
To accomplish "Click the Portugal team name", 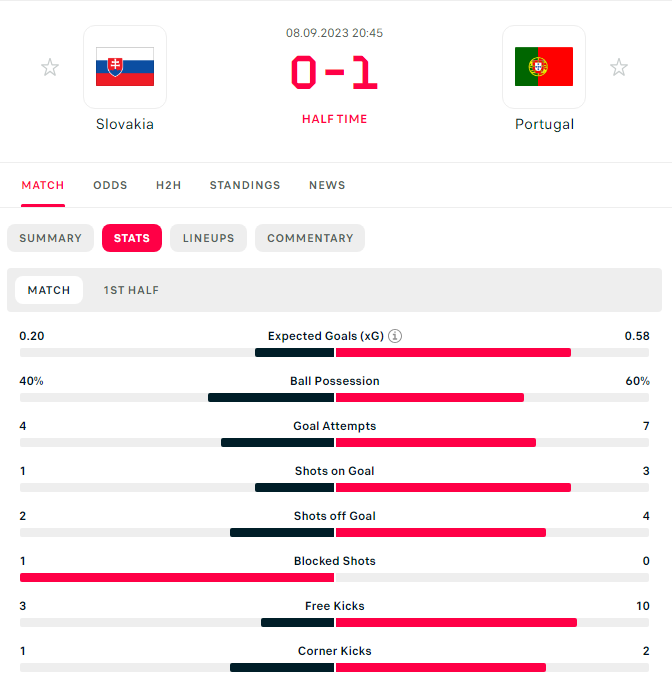I will point(544,124).
